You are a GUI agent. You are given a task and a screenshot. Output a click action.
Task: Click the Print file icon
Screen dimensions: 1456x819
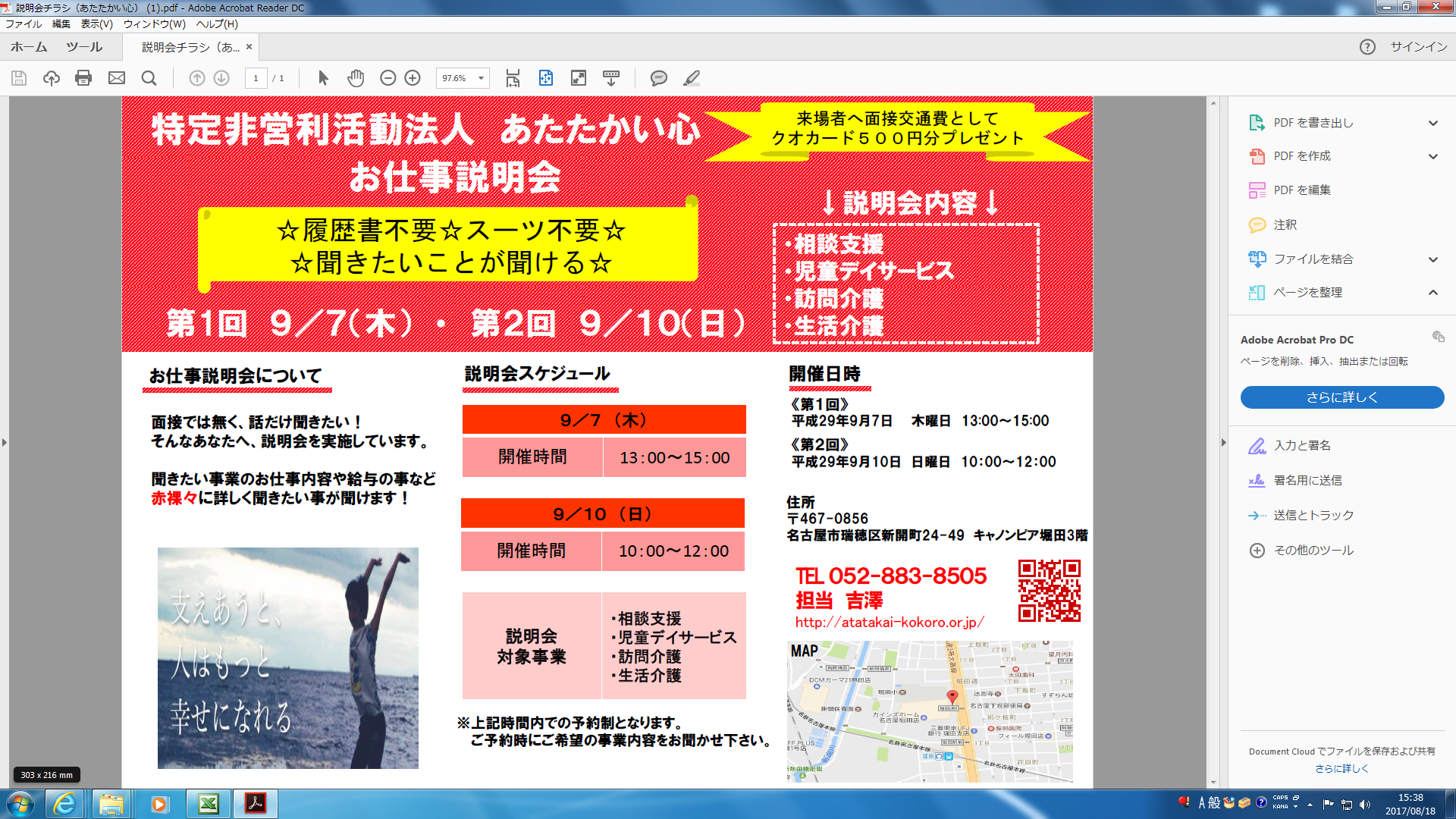[x=83, y=78]
